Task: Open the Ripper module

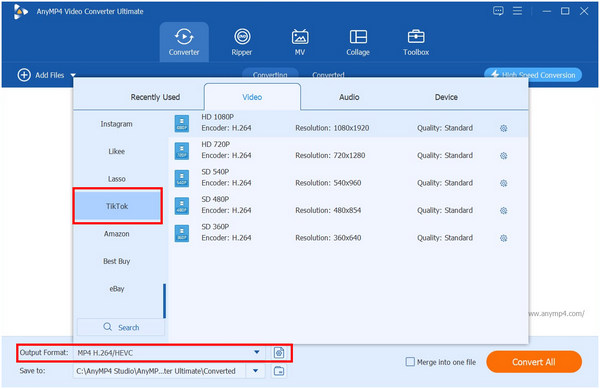Action: coord(242,42)
